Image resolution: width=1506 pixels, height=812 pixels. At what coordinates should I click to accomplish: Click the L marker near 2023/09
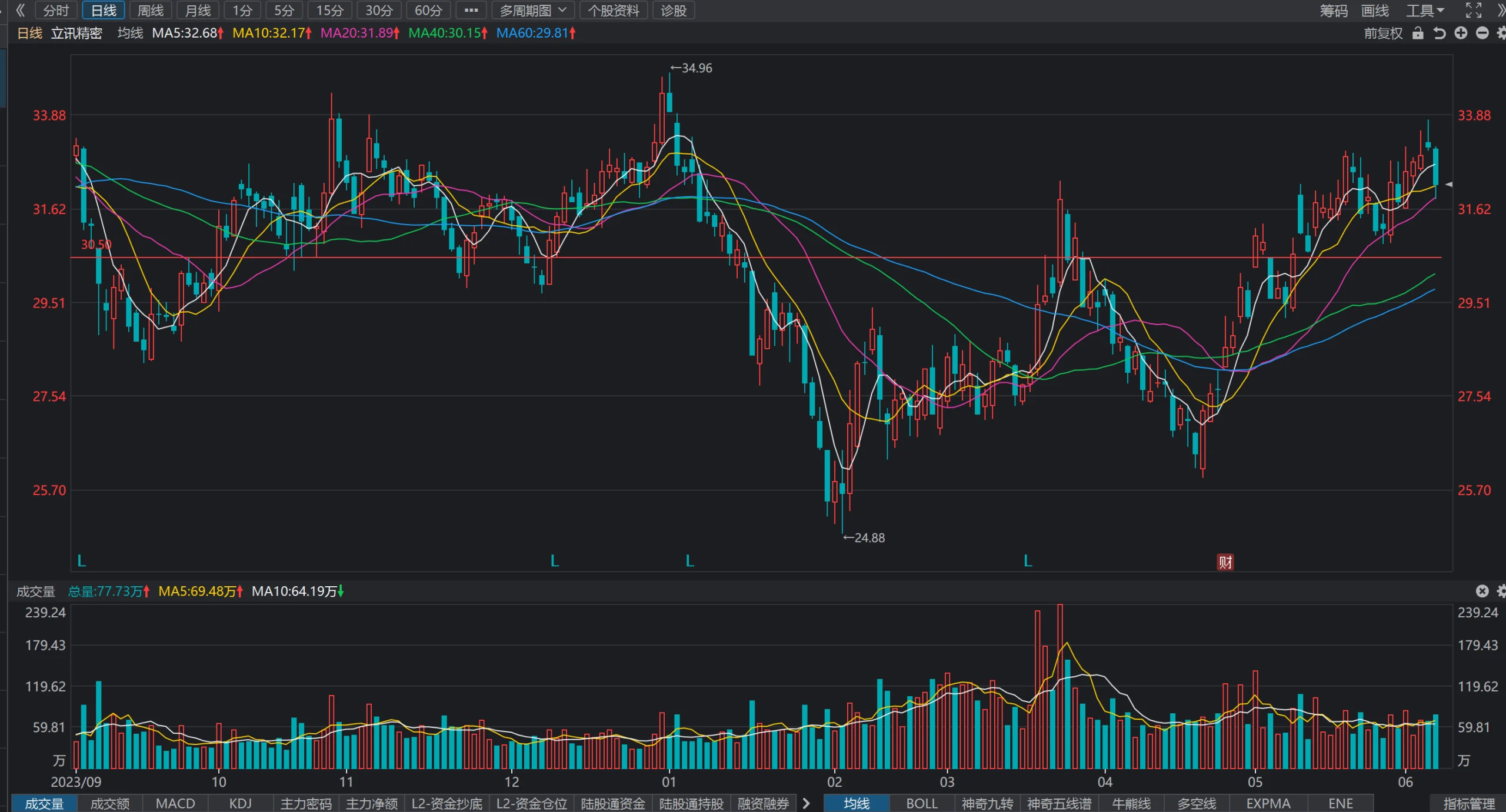pyautogui.click(x=82, y=561)
